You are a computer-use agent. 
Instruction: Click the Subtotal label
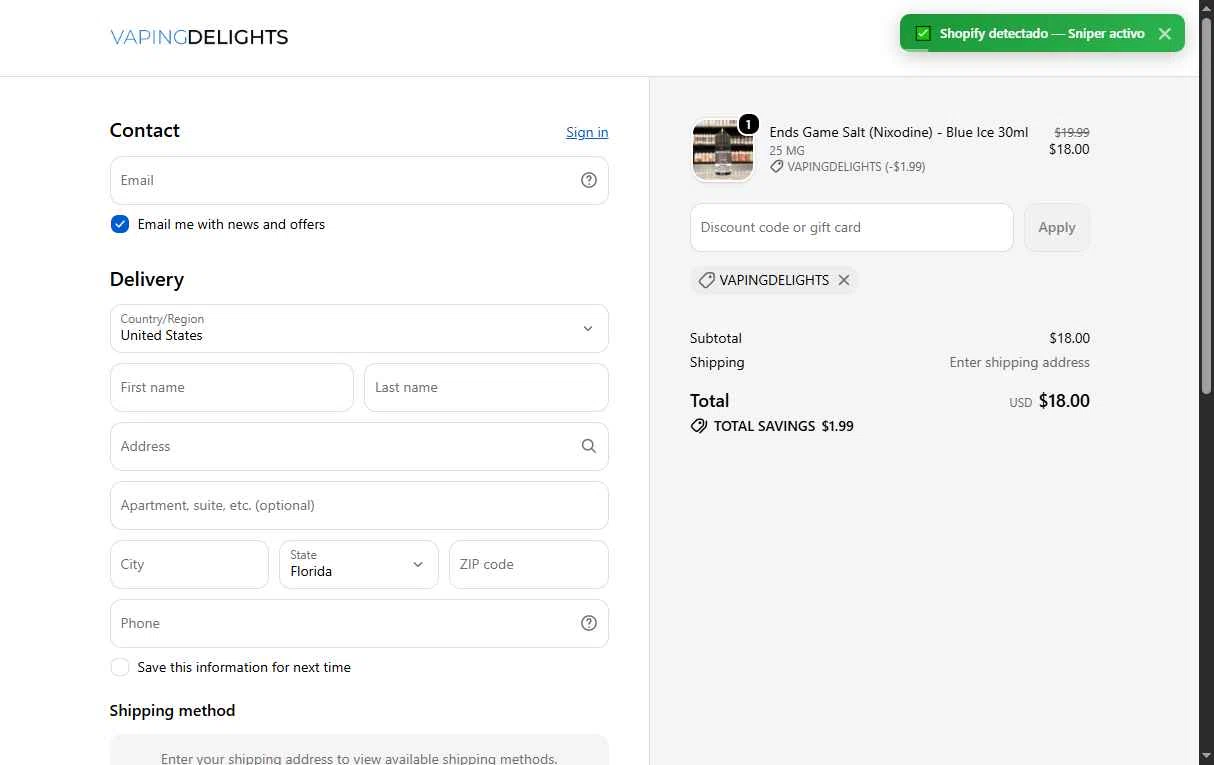click(716, 338)
